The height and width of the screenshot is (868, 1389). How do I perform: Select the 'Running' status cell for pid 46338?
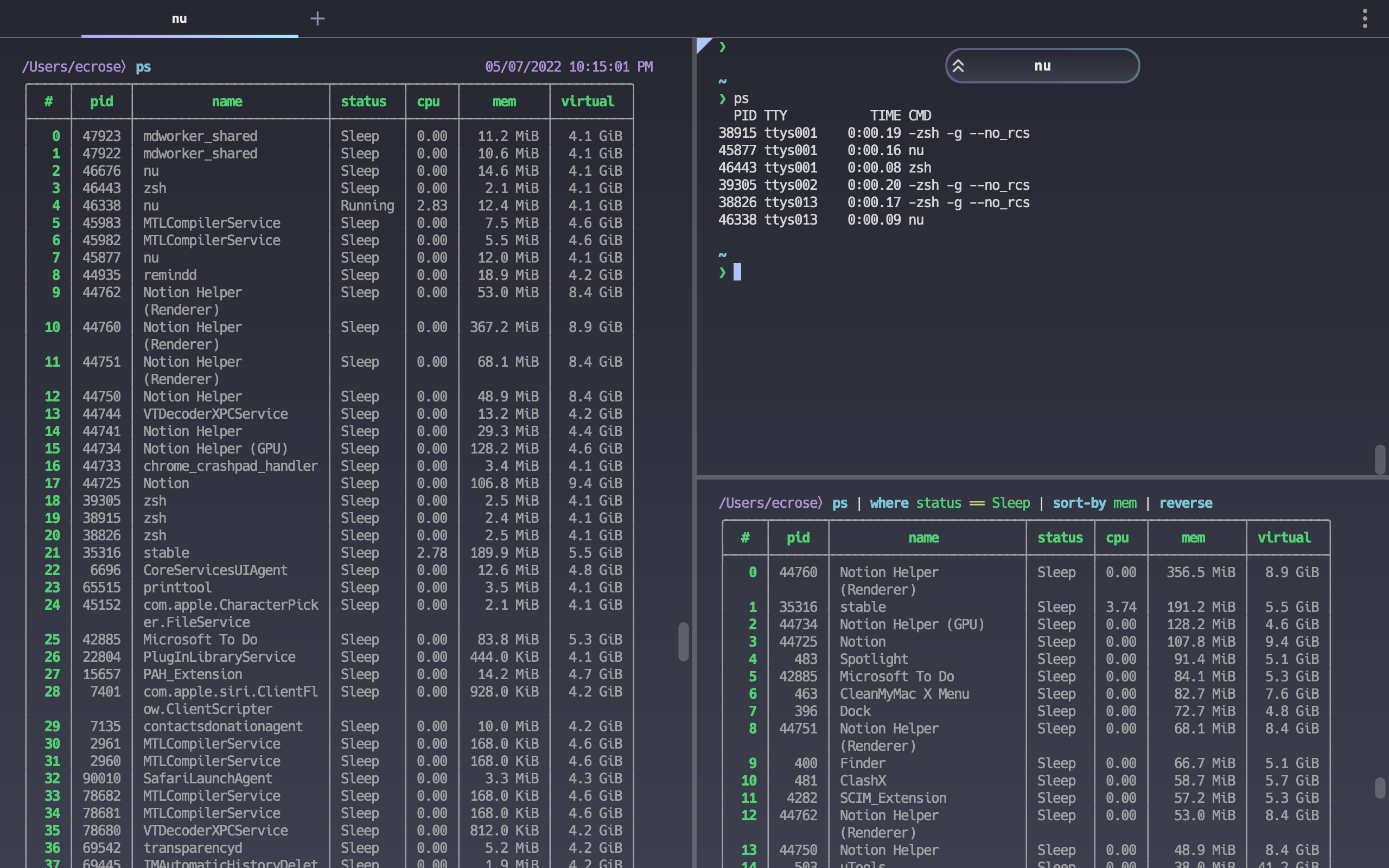[367, 206]
